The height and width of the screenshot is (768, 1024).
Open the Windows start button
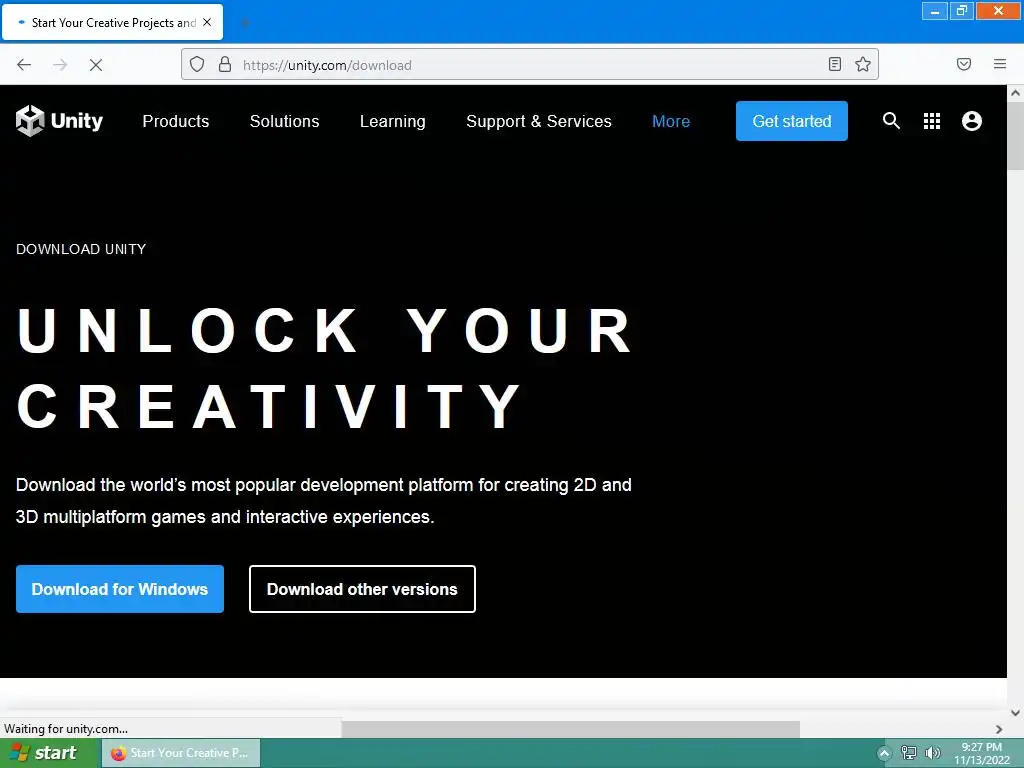(x=48, y=753)
